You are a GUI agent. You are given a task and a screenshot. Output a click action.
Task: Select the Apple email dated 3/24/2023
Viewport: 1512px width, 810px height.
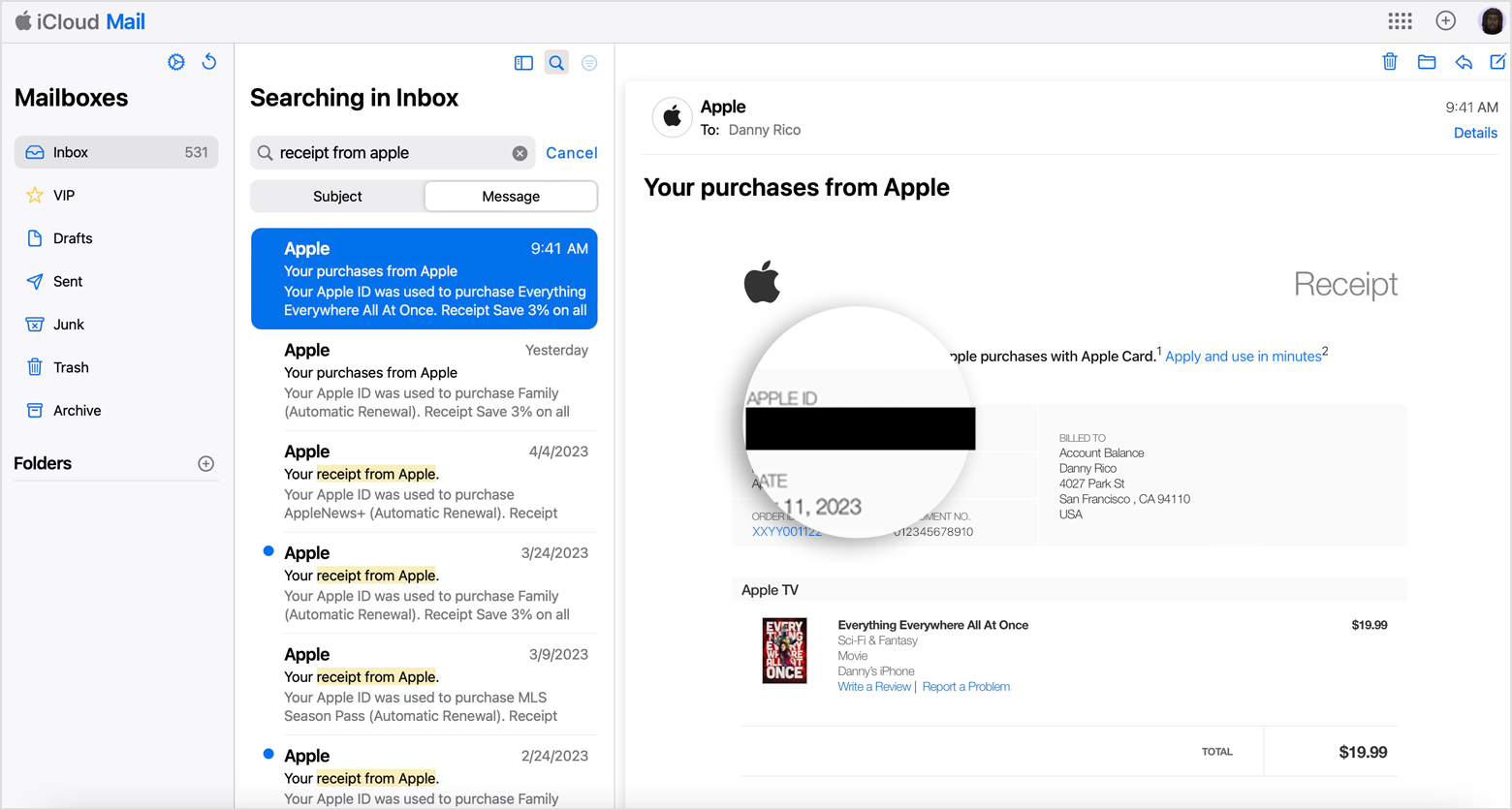425,583
